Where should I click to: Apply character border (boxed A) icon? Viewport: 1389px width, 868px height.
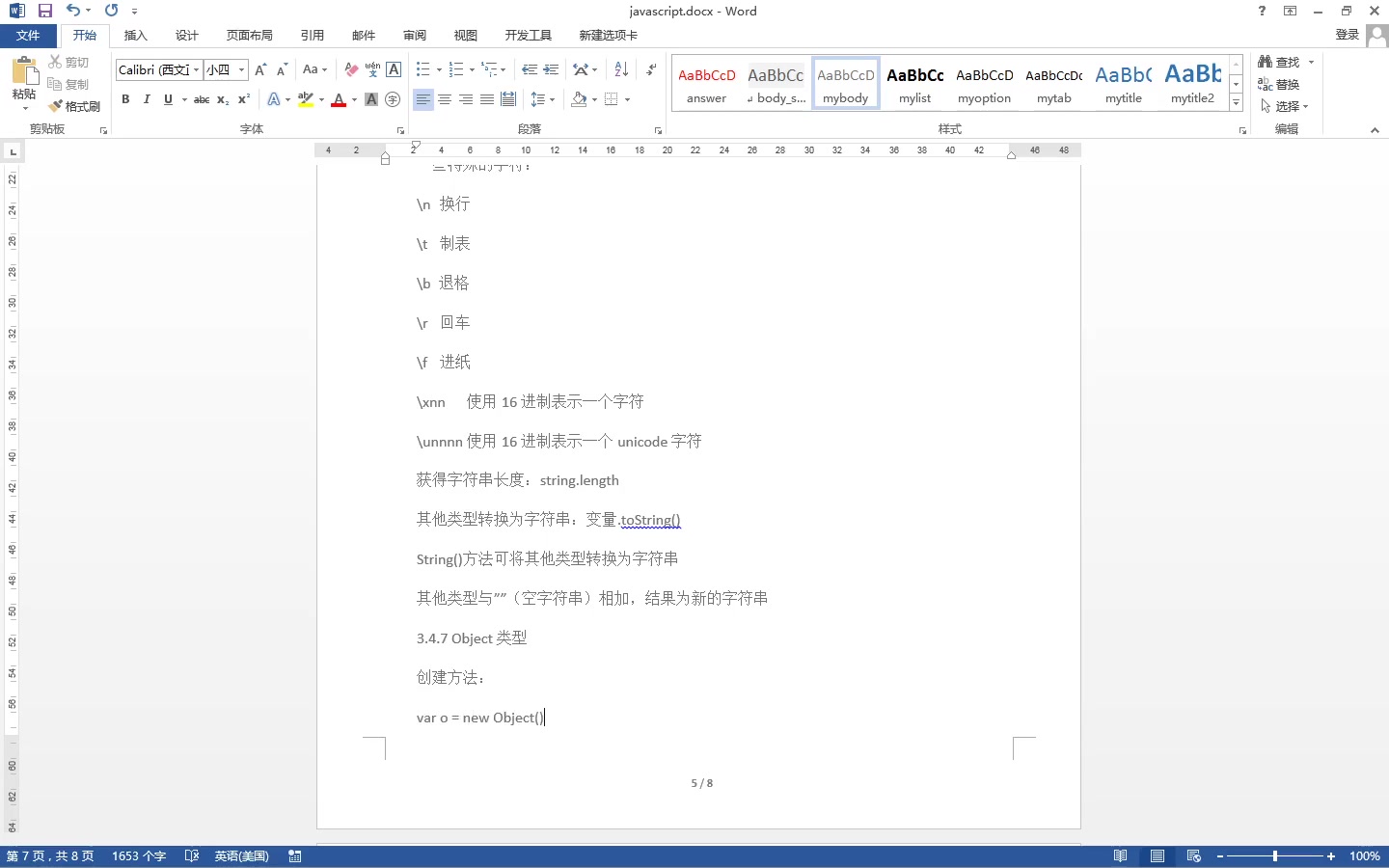(394, 69)
